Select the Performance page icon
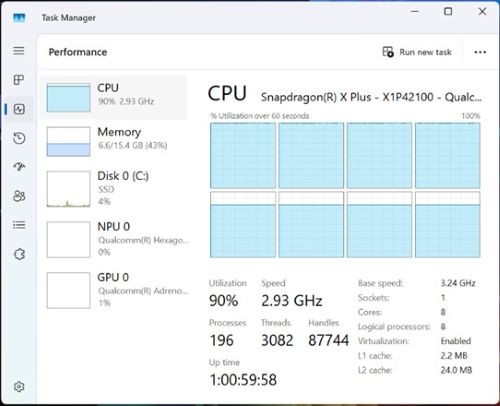Viewport: 500px width, 406px height. pyautogui.click(x=19, y=109)
